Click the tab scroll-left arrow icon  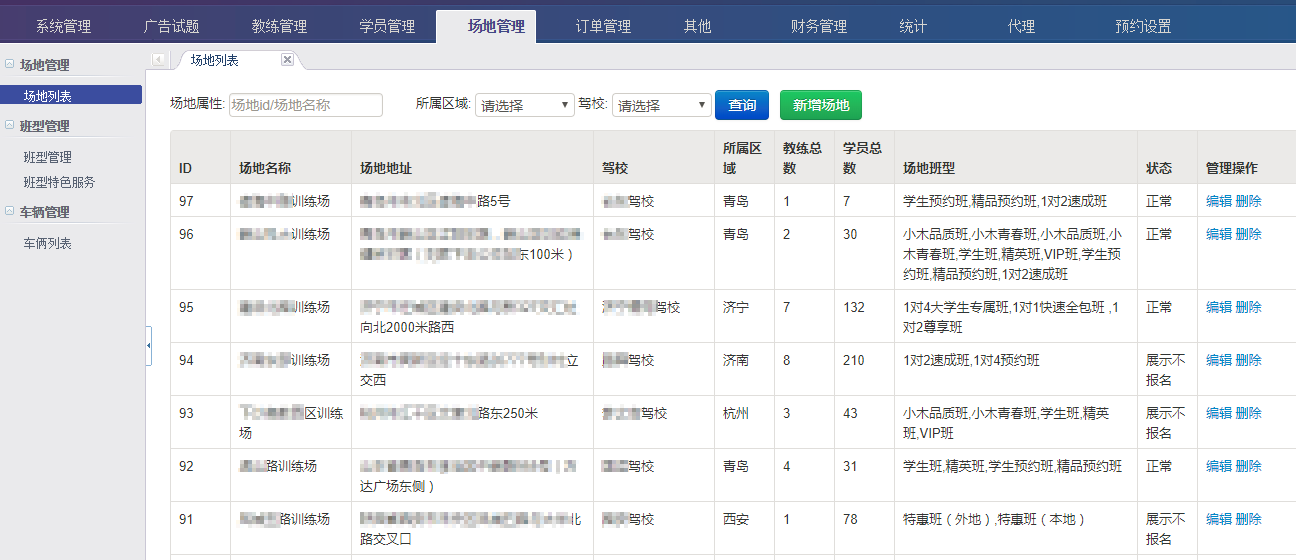tap(159, 60)
